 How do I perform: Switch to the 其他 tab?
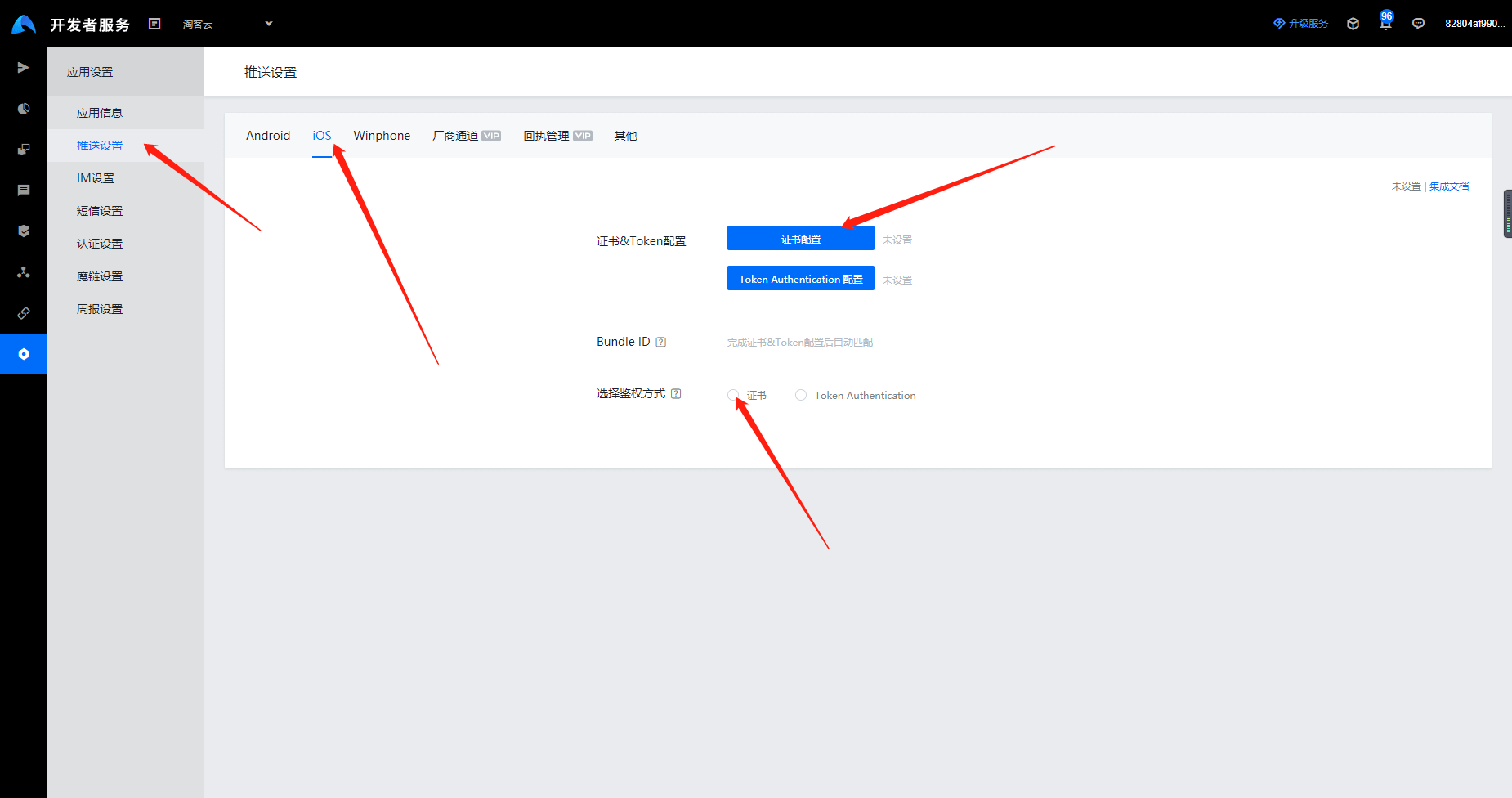(x=625, y=136)
